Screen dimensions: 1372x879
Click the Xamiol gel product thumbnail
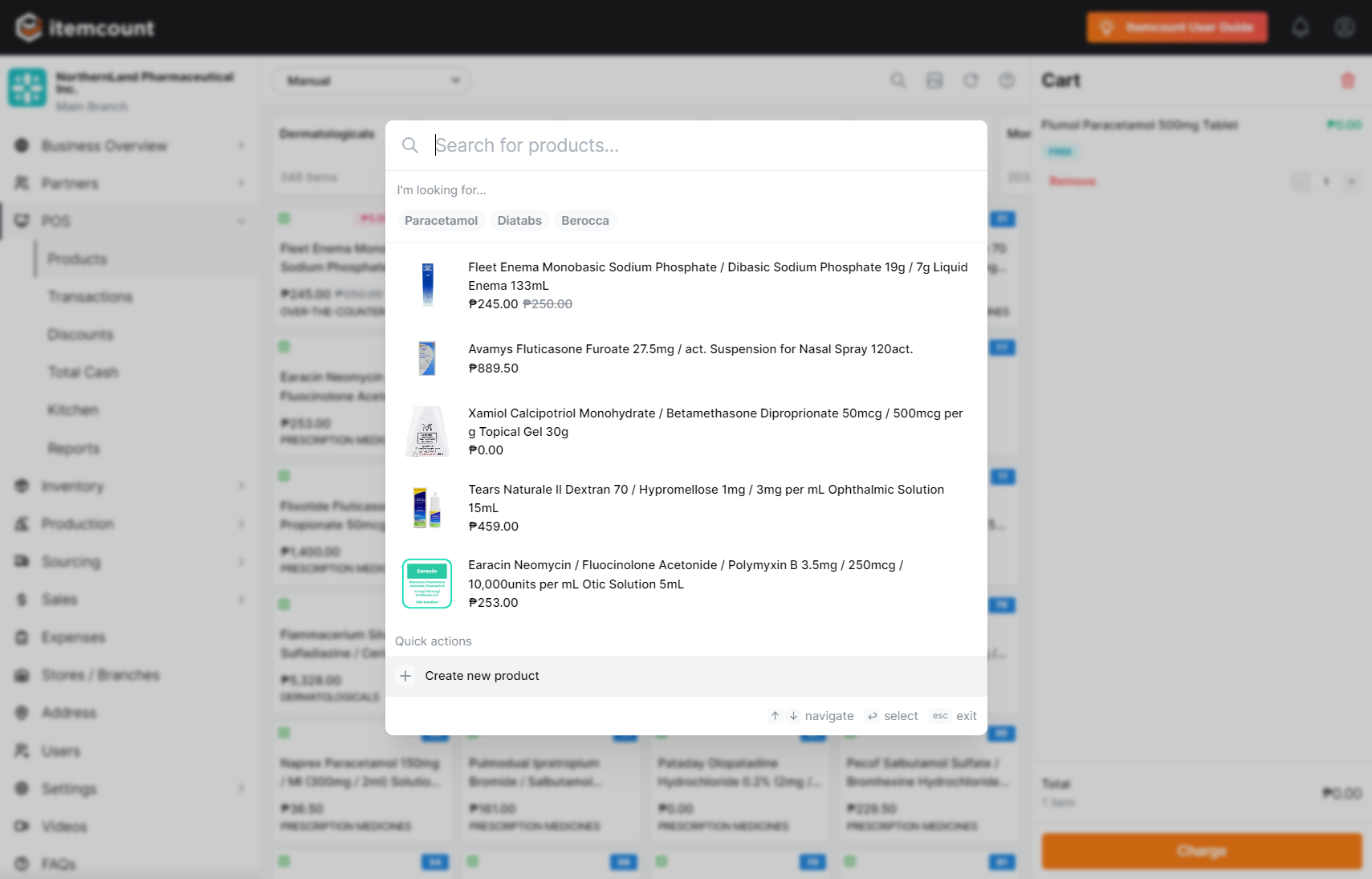point(427,431)
